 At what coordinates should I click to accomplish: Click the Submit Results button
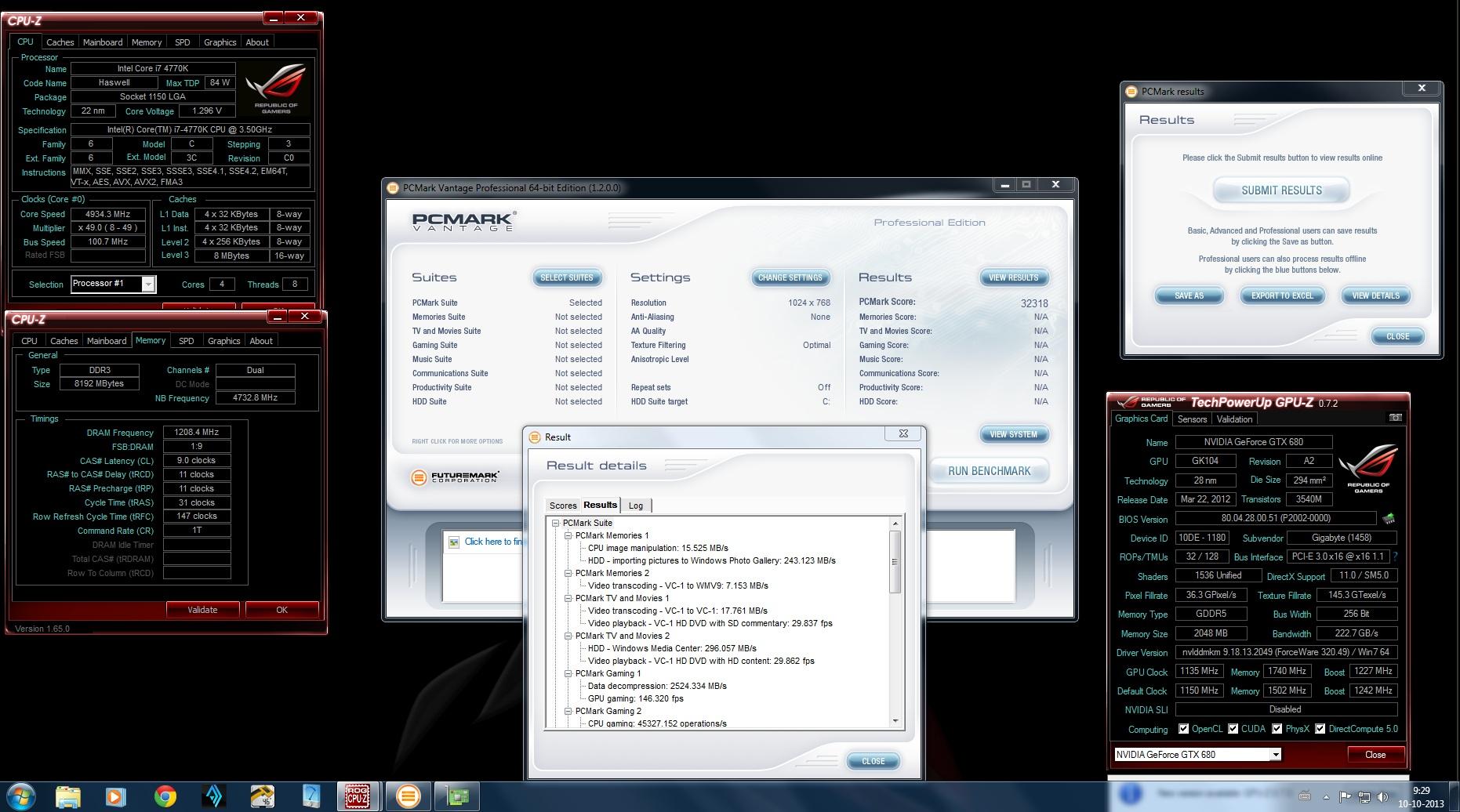click(1281, 190)
